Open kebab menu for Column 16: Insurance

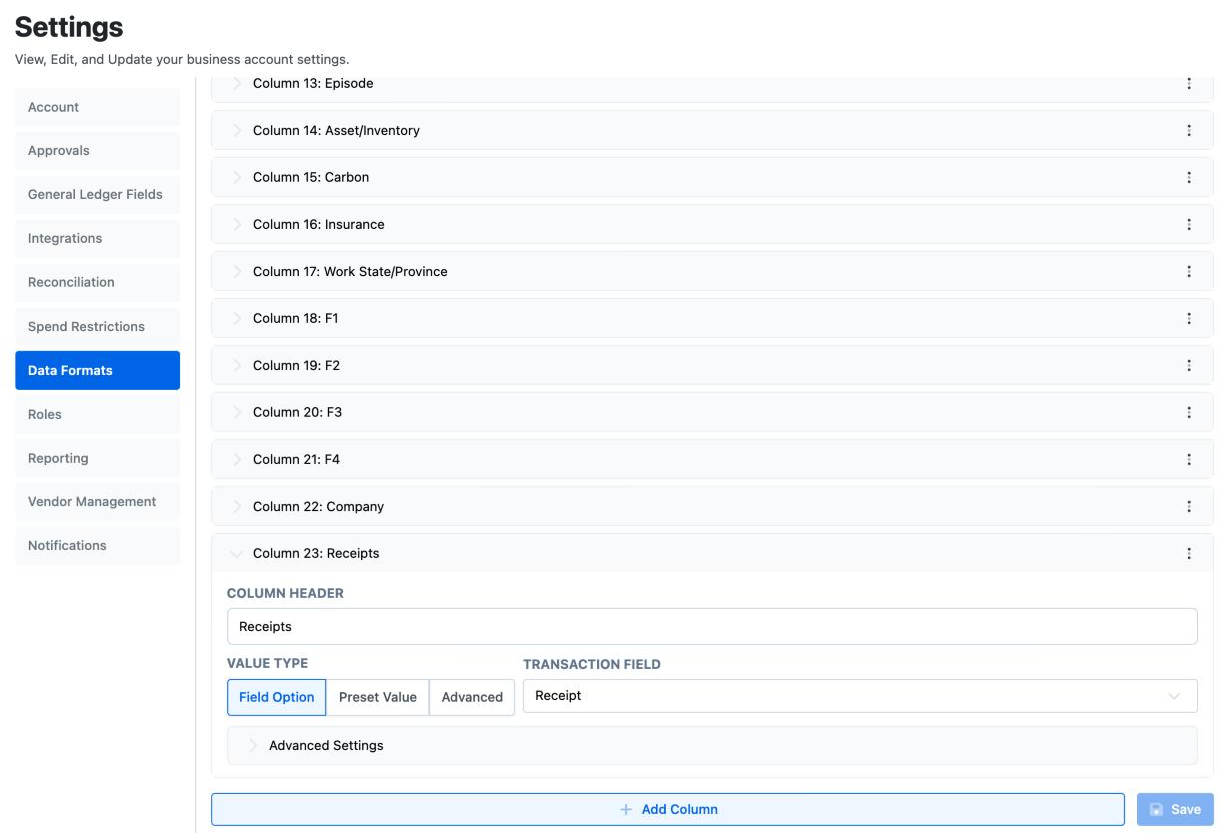(x=1189, y=225)
